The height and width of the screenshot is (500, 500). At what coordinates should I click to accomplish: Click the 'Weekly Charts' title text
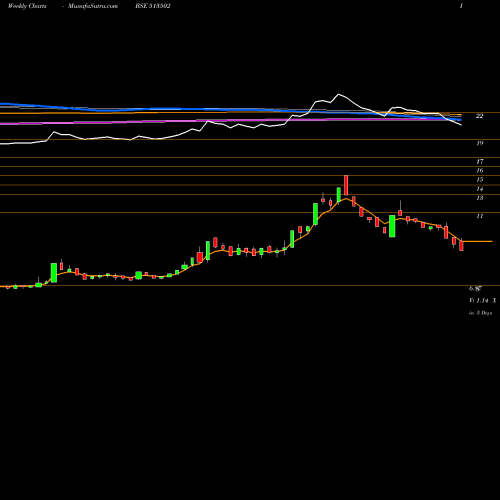[27, 6]
